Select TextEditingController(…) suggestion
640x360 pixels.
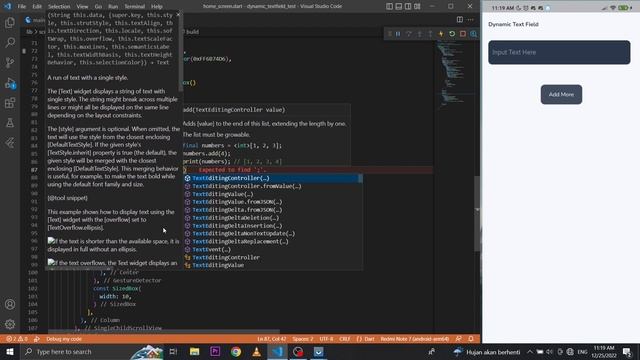pos(272,178)
